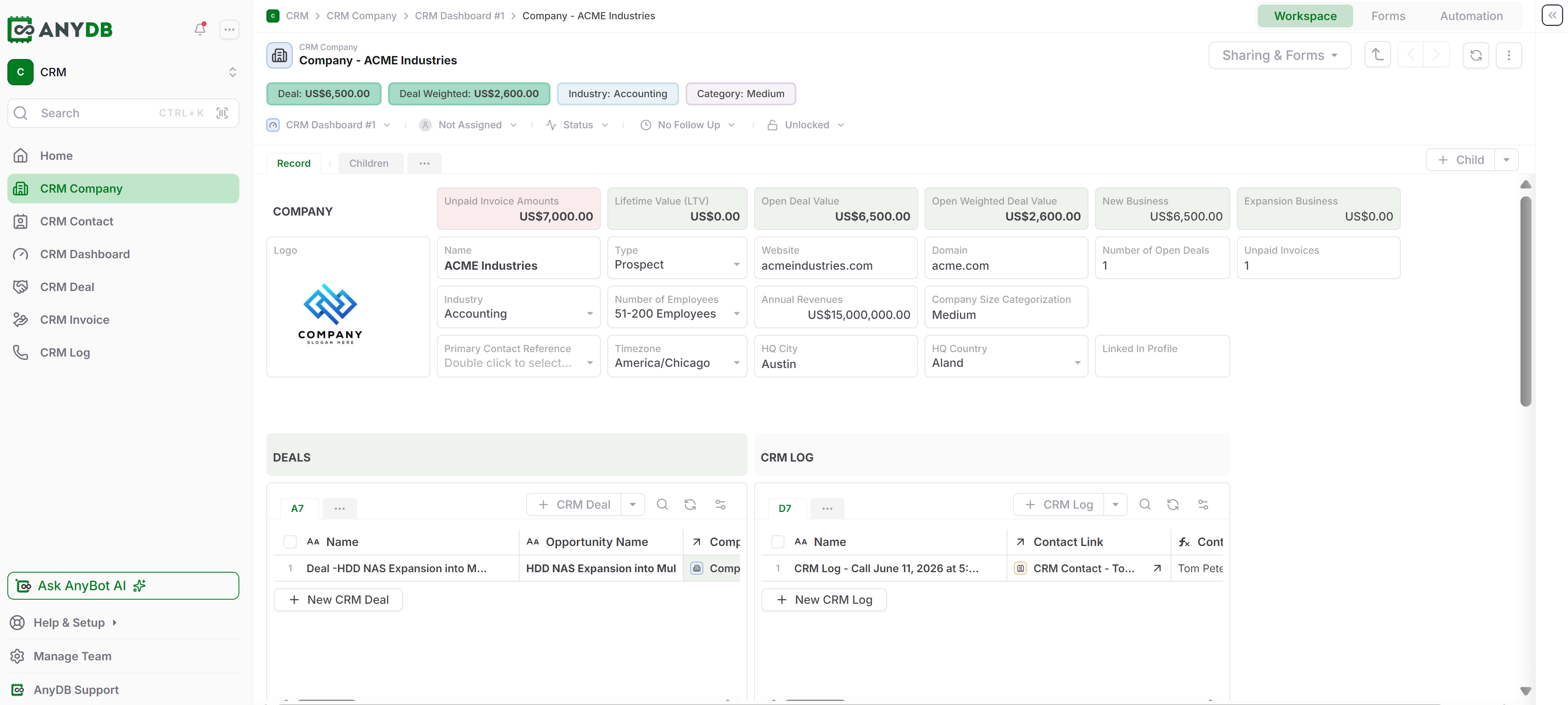Screen dimensions: 1568x705
Task: Switch to the Workspace tab
Action: pos(1305,16)
